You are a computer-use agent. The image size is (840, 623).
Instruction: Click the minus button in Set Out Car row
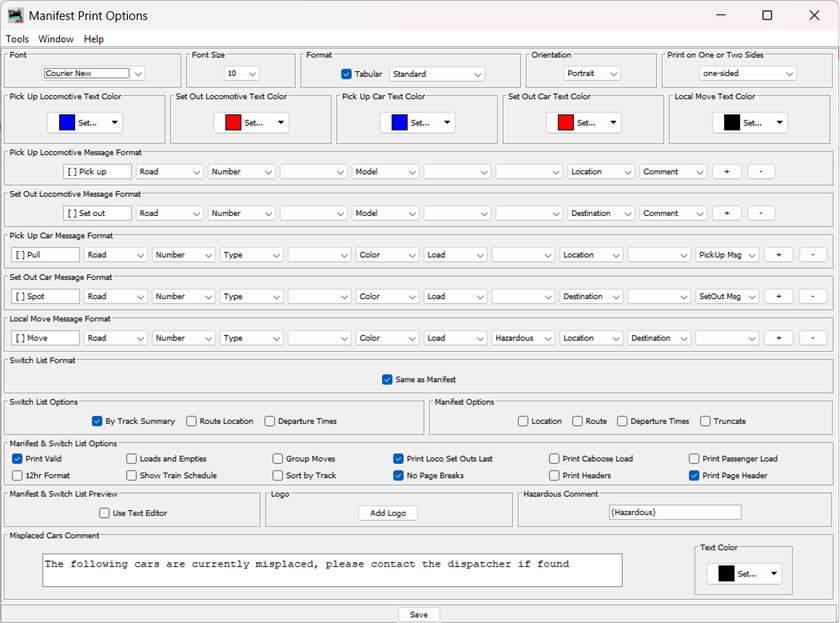(x=813, y=297)
